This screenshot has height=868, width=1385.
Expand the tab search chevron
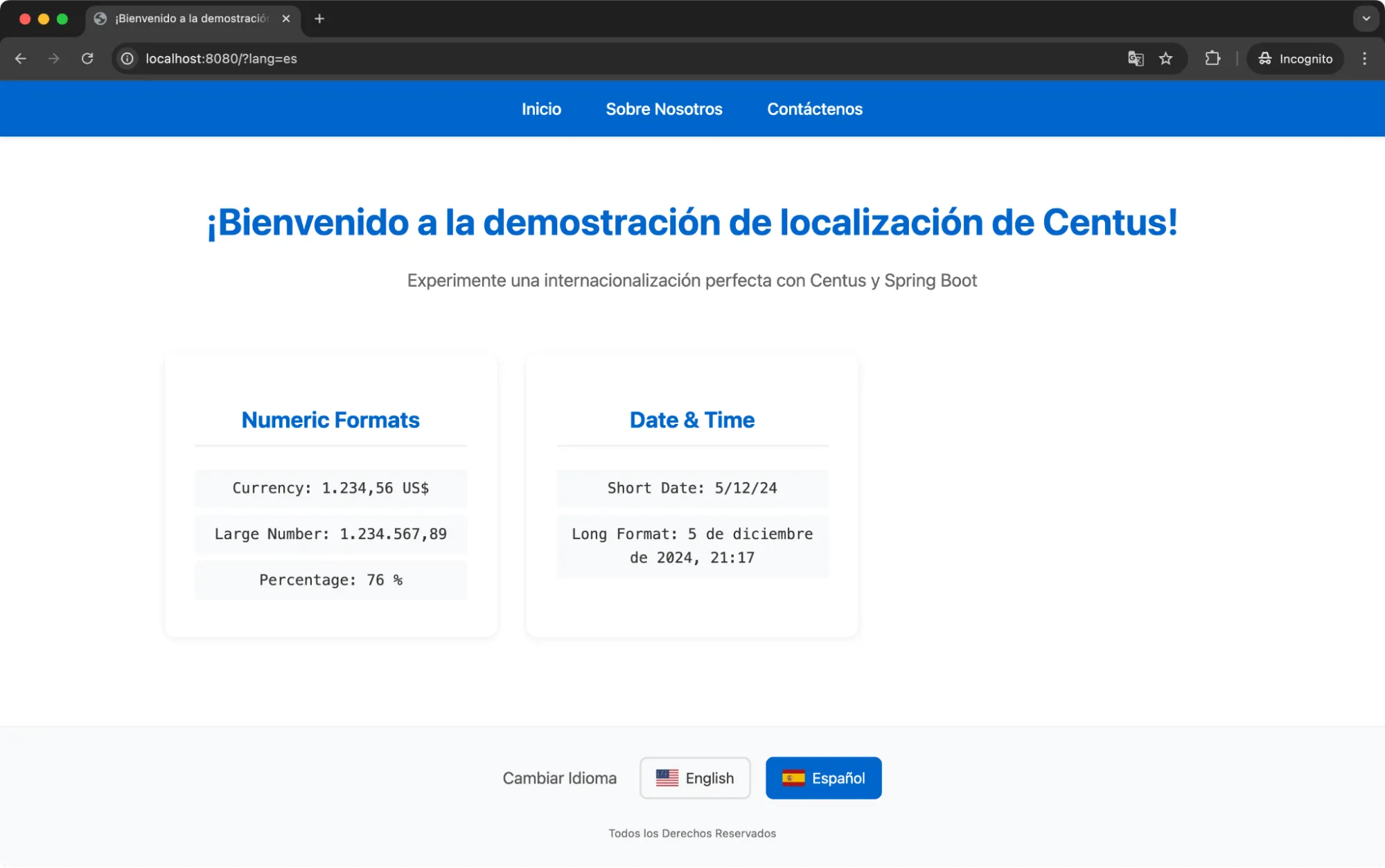1366,19
